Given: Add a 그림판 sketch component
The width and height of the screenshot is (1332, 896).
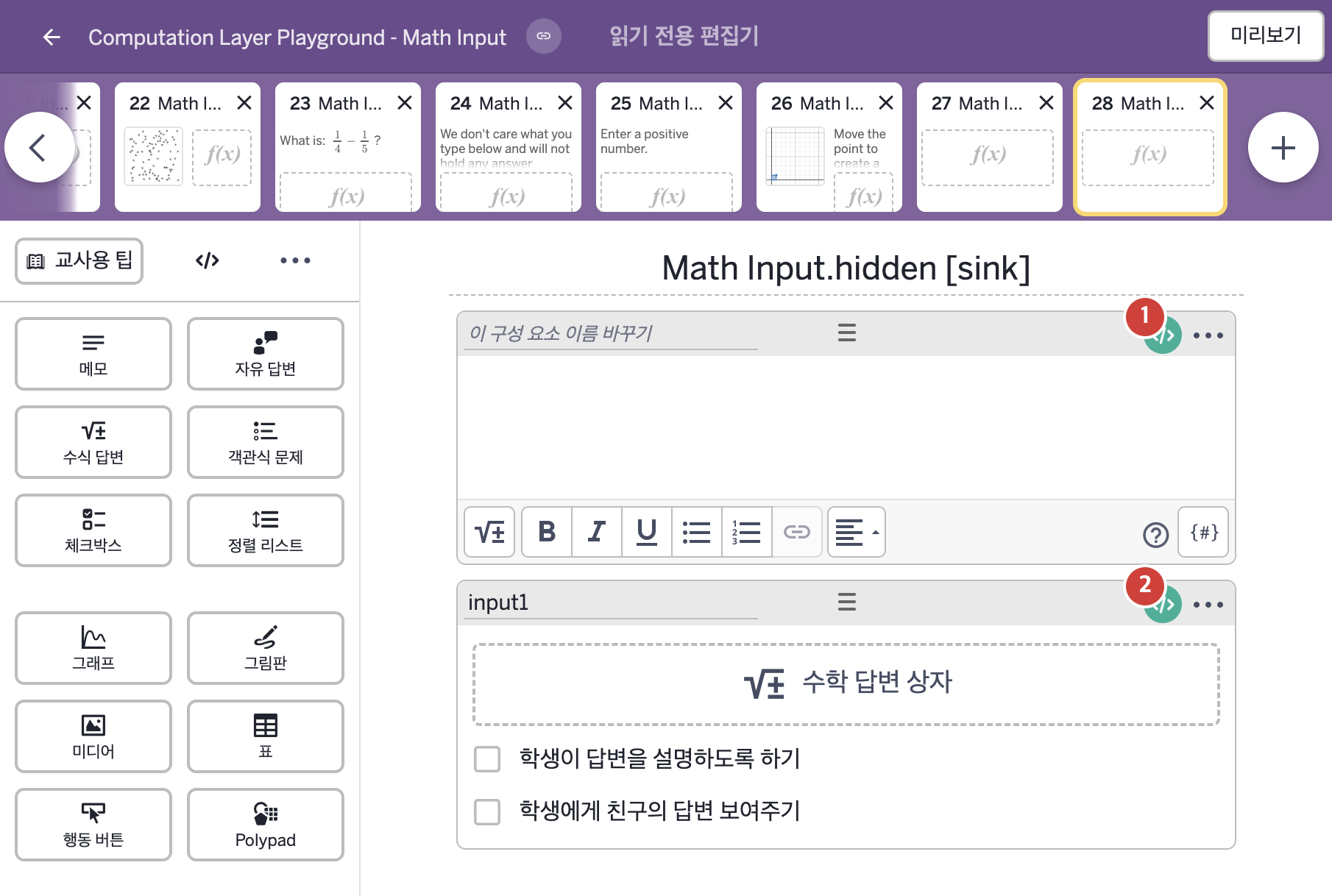Looking at the screenshot, I should coord(266,648).
